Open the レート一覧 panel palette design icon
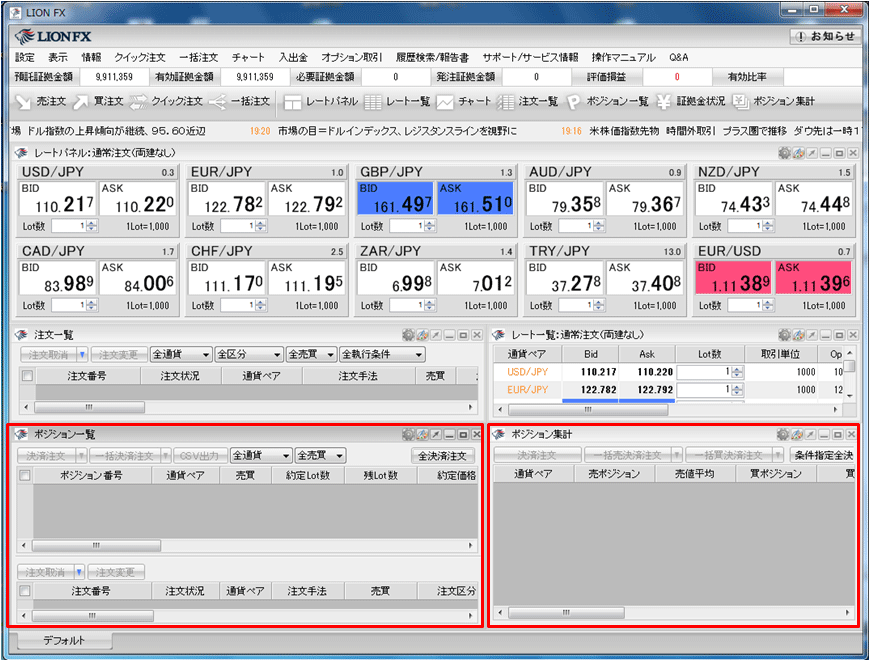The height and width of the screenshot is (661, 870). (x=798, y=335)
